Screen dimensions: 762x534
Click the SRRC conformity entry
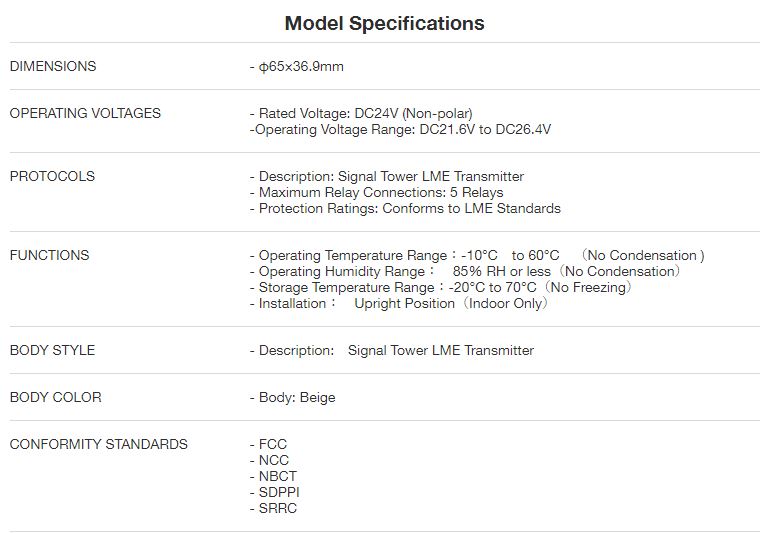pyautogui.click(x=277, y=508)
